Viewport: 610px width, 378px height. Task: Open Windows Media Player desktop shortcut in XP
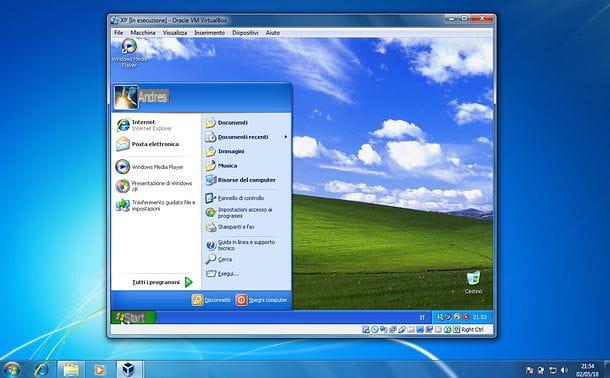click(x=129, y=53)
